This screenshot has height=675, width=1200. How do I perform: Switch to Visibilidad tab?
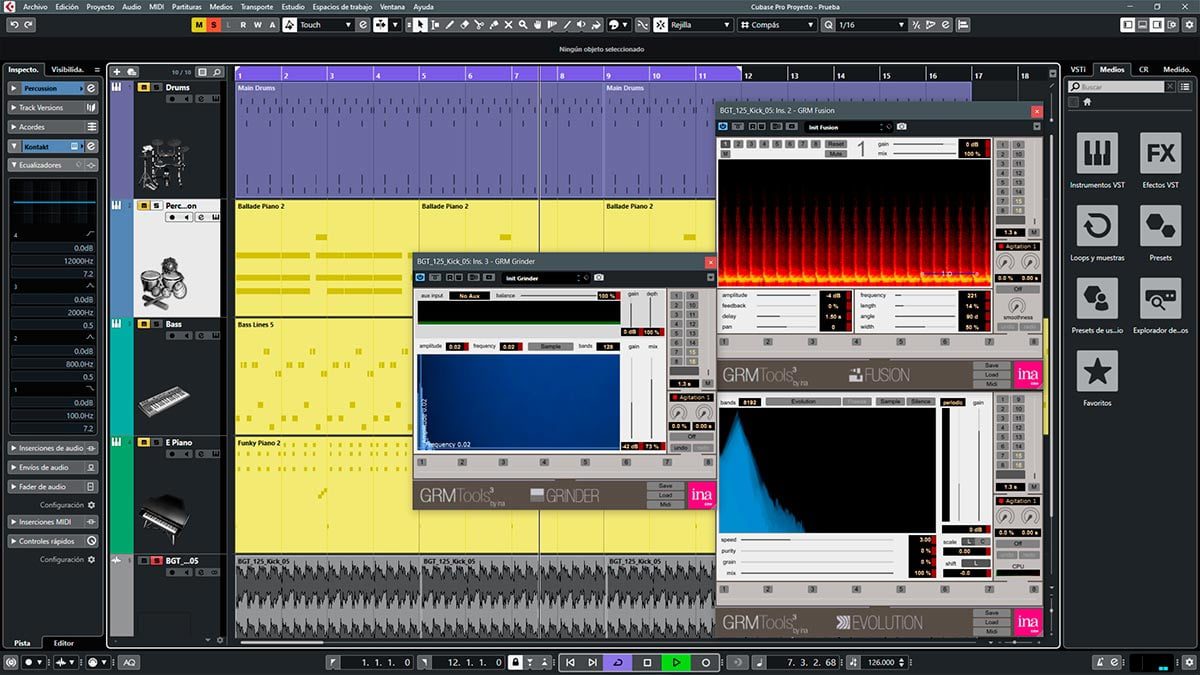[70, 69]
